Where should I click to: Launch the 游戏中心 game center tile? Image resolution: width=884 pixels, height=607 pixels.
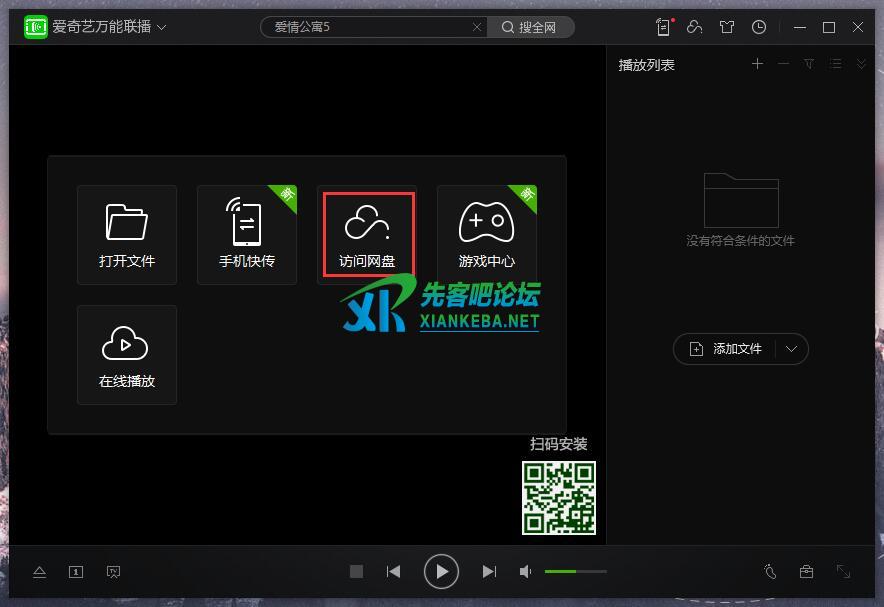click(487, 235)
